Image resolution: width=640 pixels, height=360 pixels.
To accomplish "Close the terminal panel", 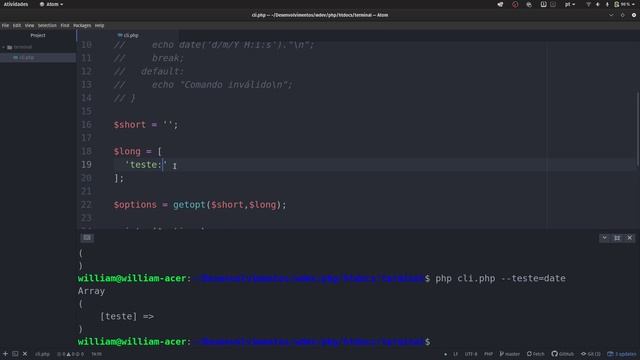I will 630,238.
